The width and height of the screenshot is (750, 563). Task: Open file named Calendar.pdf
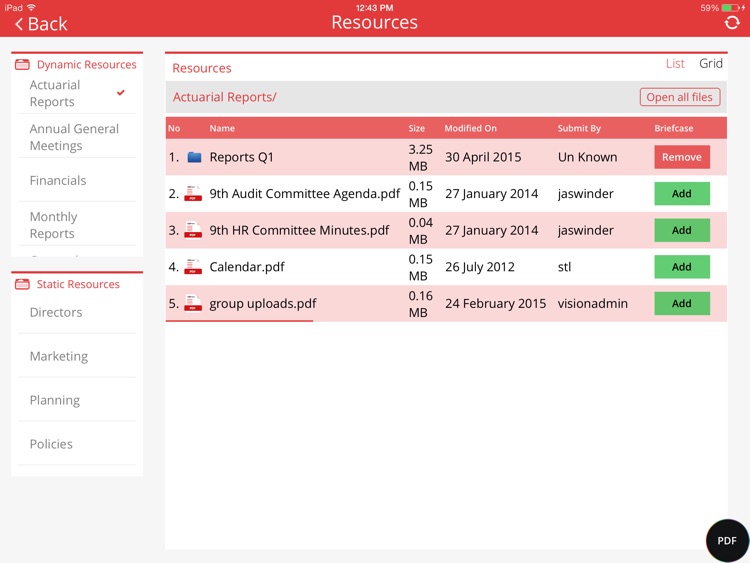(247, 266)
